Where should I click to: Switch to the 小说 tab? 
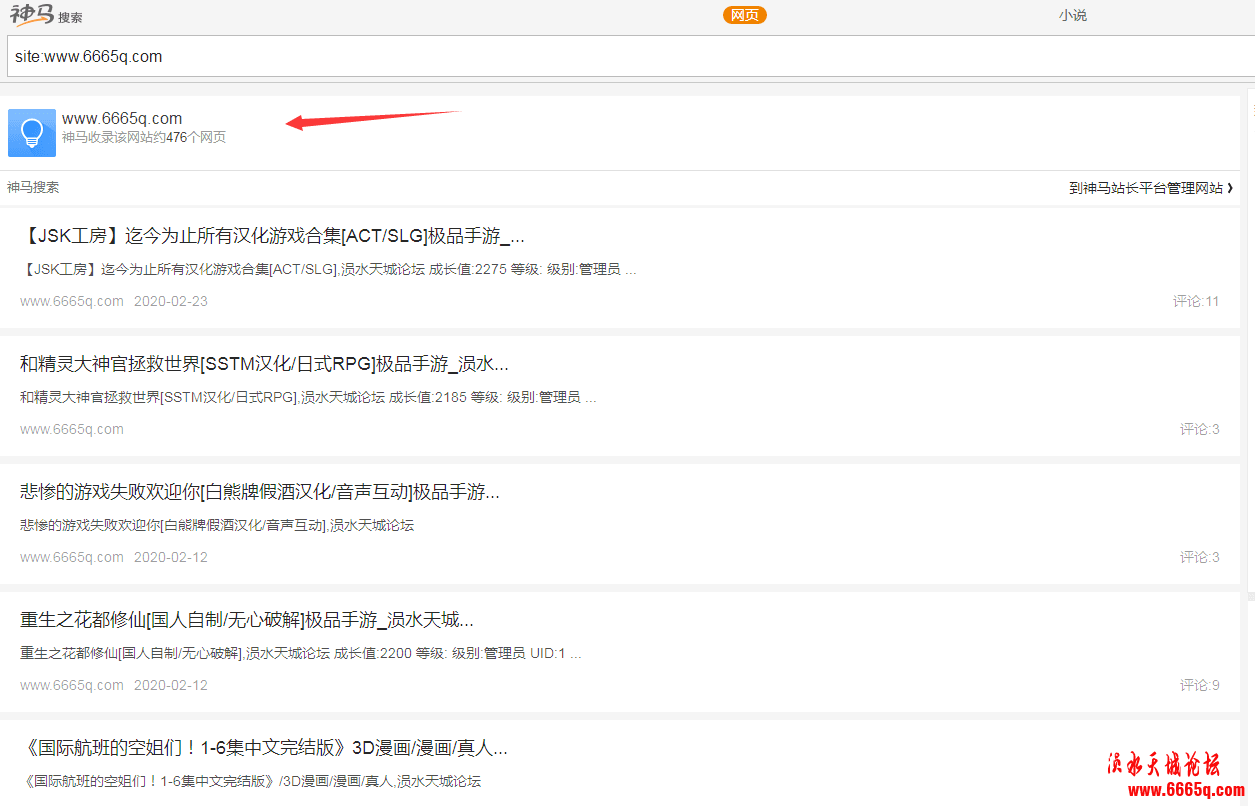click(x=1073, y=15)
